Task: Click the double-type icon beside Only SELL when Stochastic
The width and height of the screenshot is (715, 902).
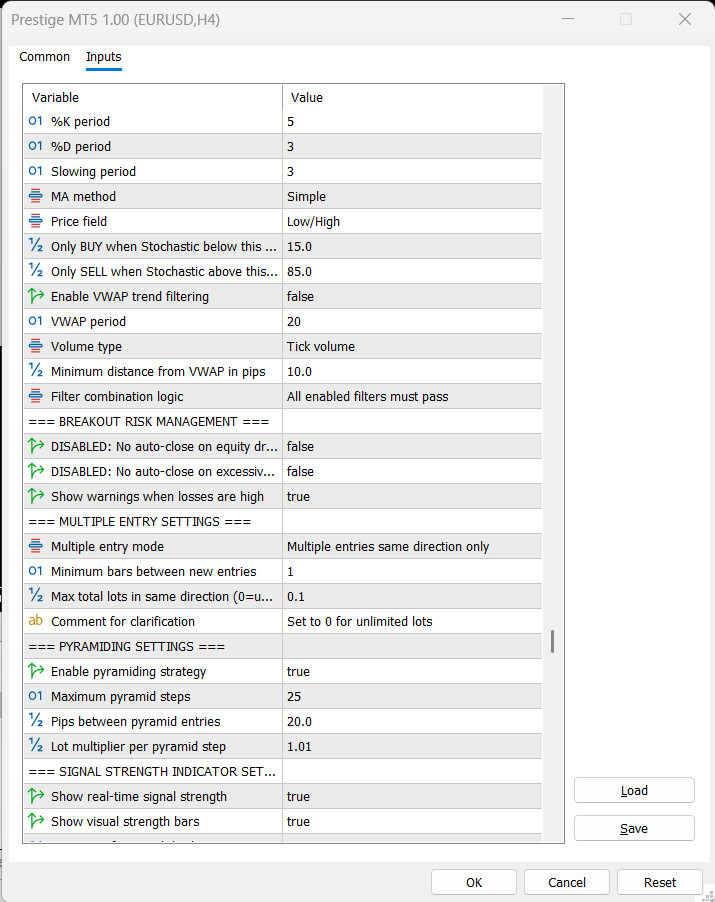Action: (36, 272)
